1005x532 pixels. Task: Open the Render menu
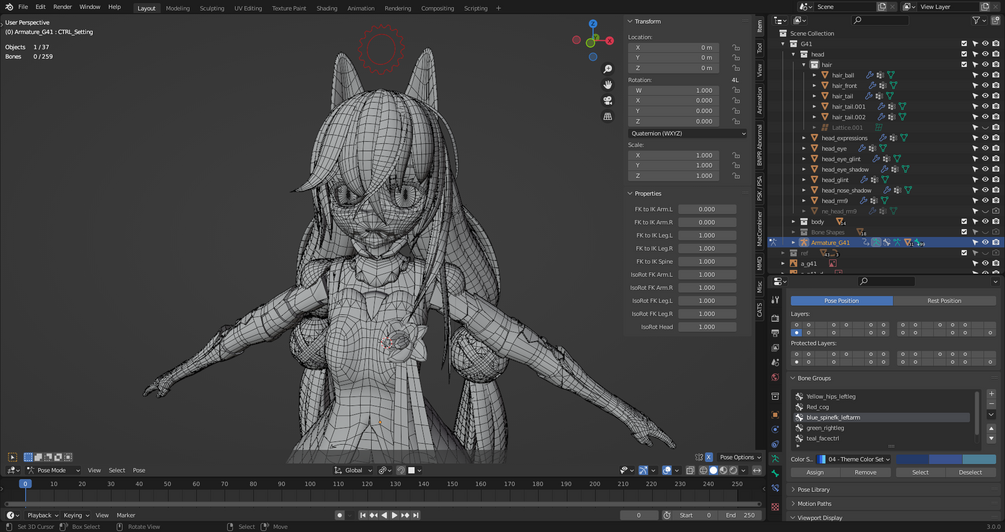click(x=62, y=7)
